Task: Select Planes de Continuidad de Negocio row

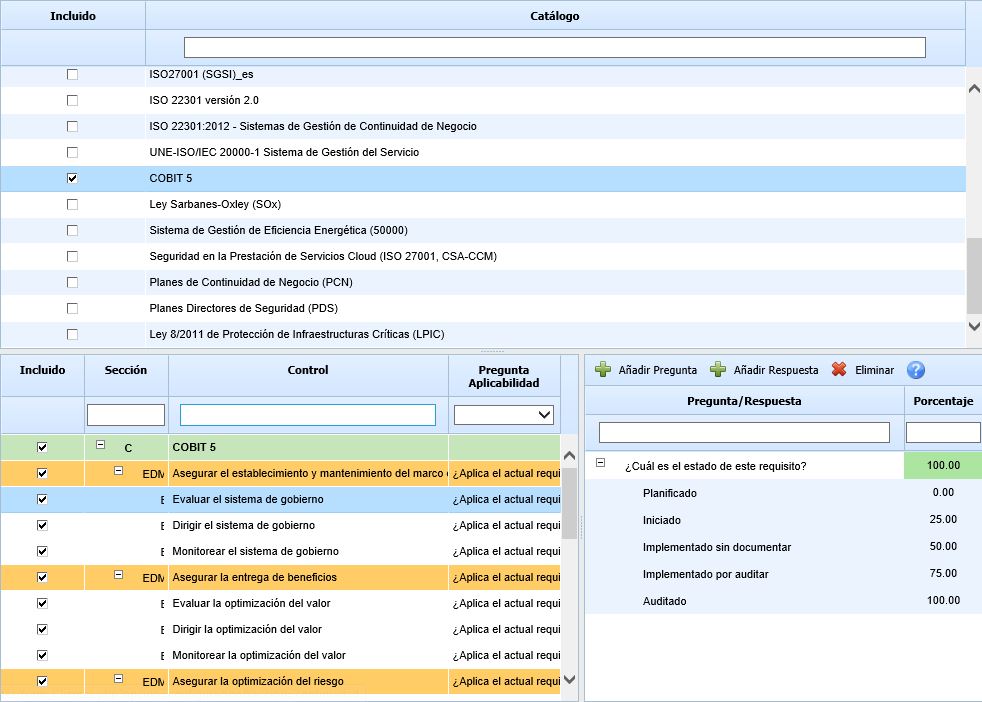Action: 251,282
